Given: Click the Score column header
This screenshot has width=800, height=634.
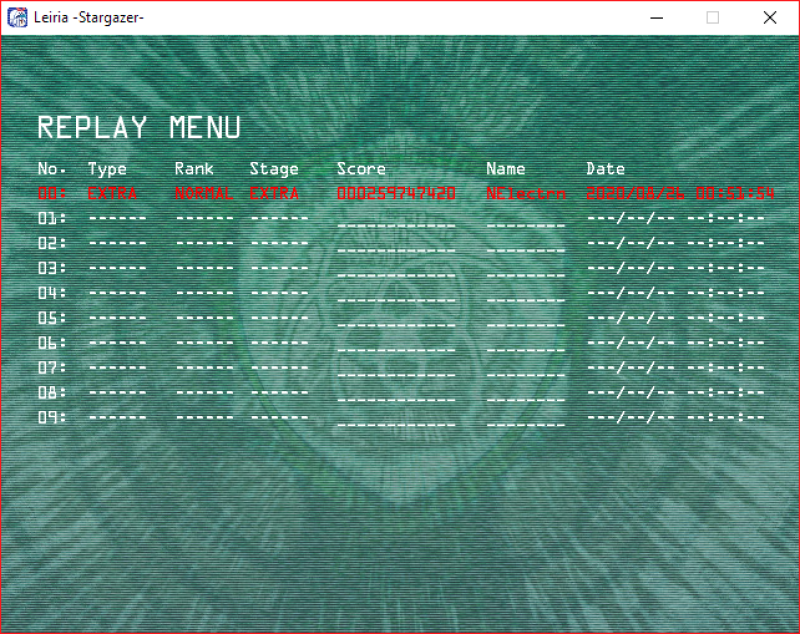Looking at the screenshot, I should click(x=361, y=169).
